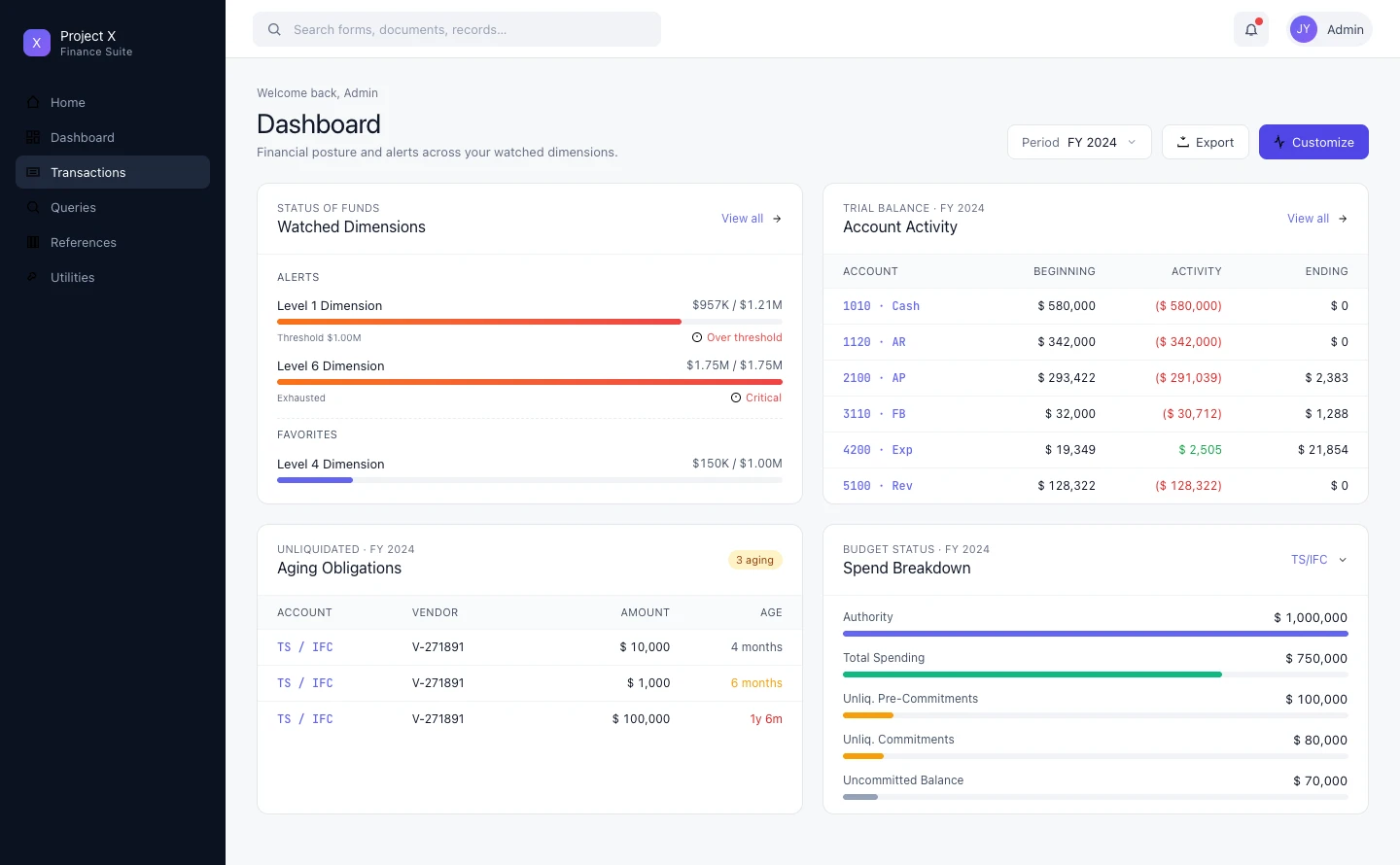Go to Home in sidebar
The width and height of the screenshot is (1400, 865).
[113, 102]
